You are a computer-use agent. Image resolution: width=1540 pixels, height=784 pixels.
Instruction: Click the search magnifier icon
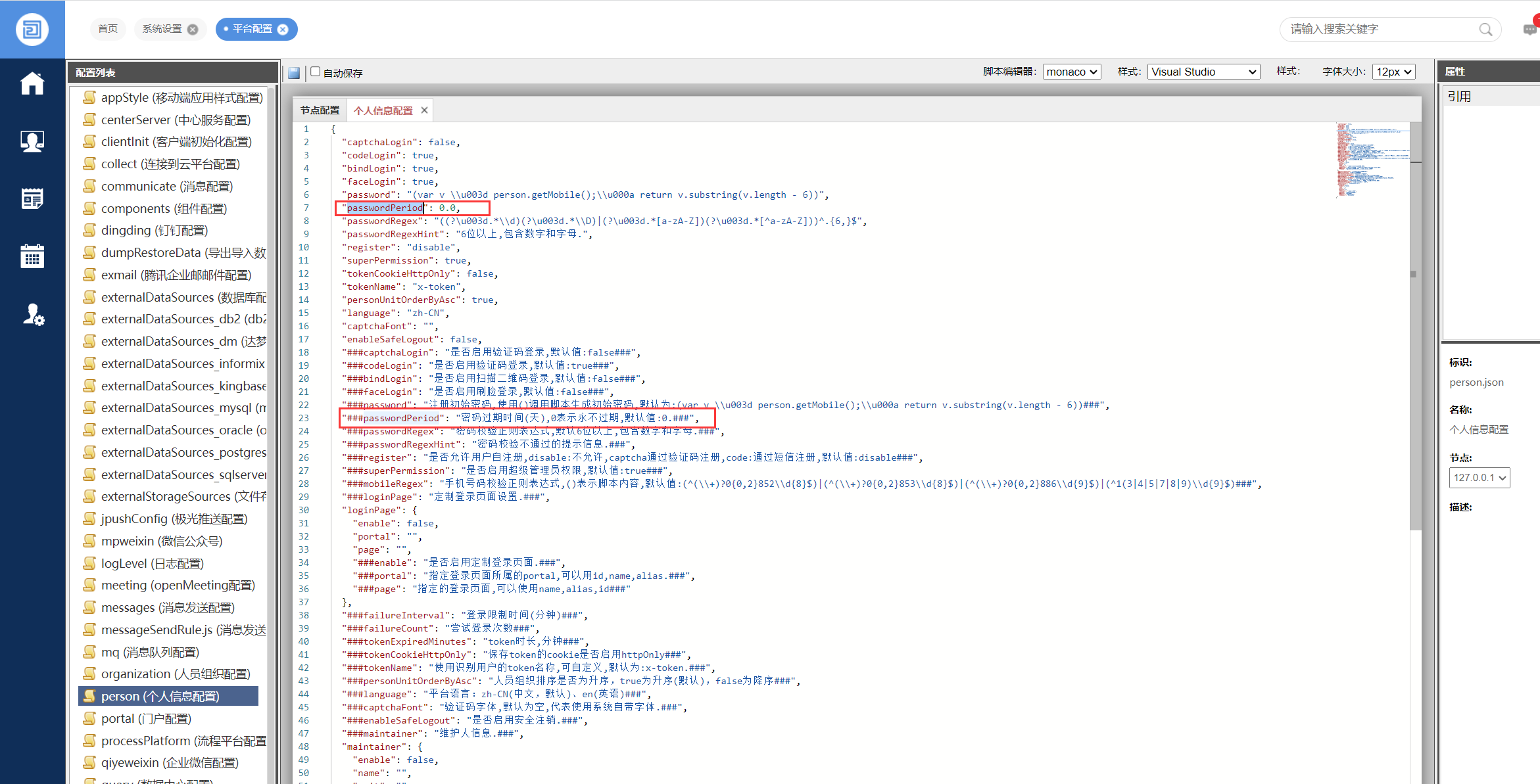[1485, 30]
